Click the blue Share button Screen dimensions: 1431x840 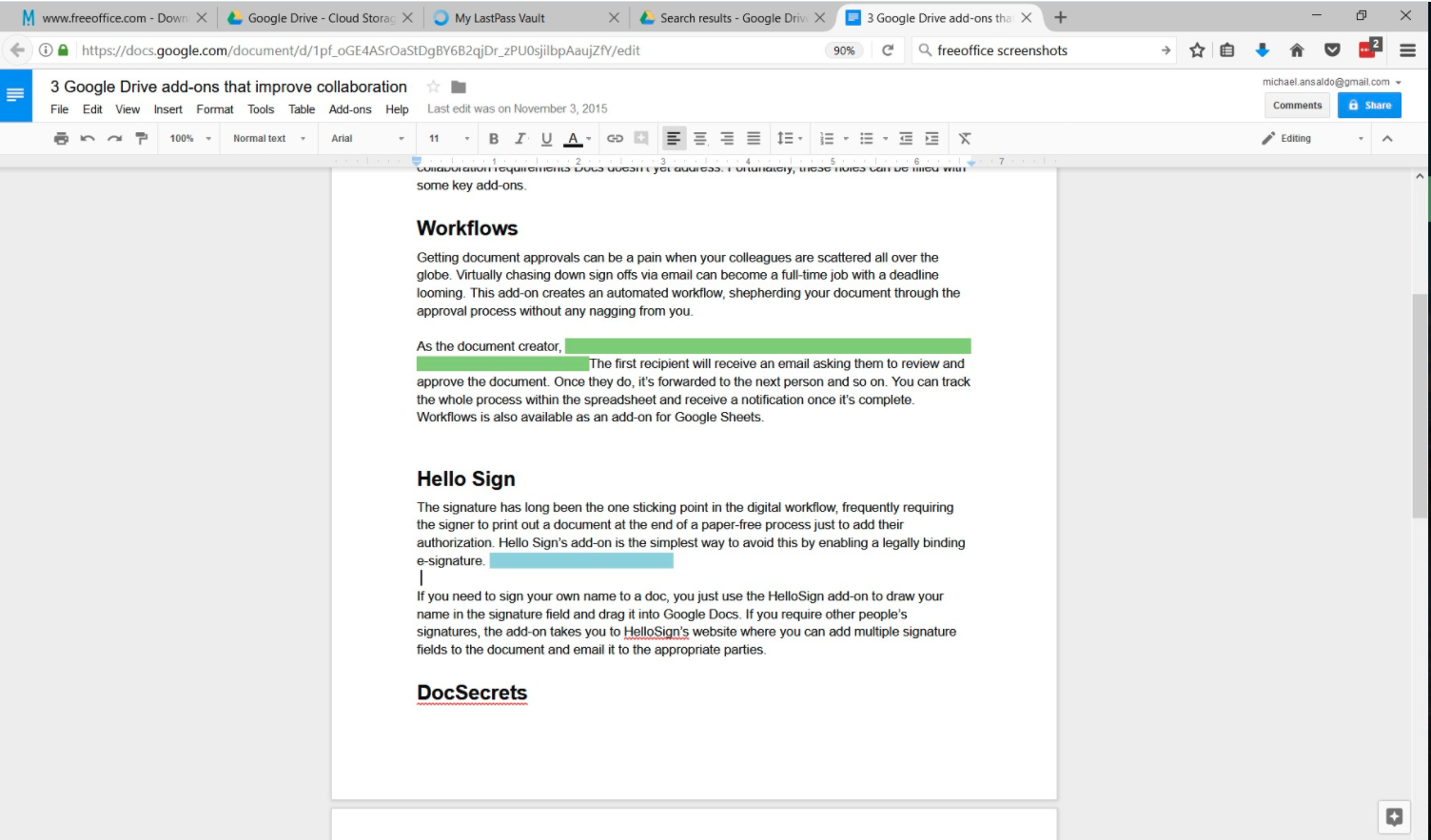point(1369,106)
